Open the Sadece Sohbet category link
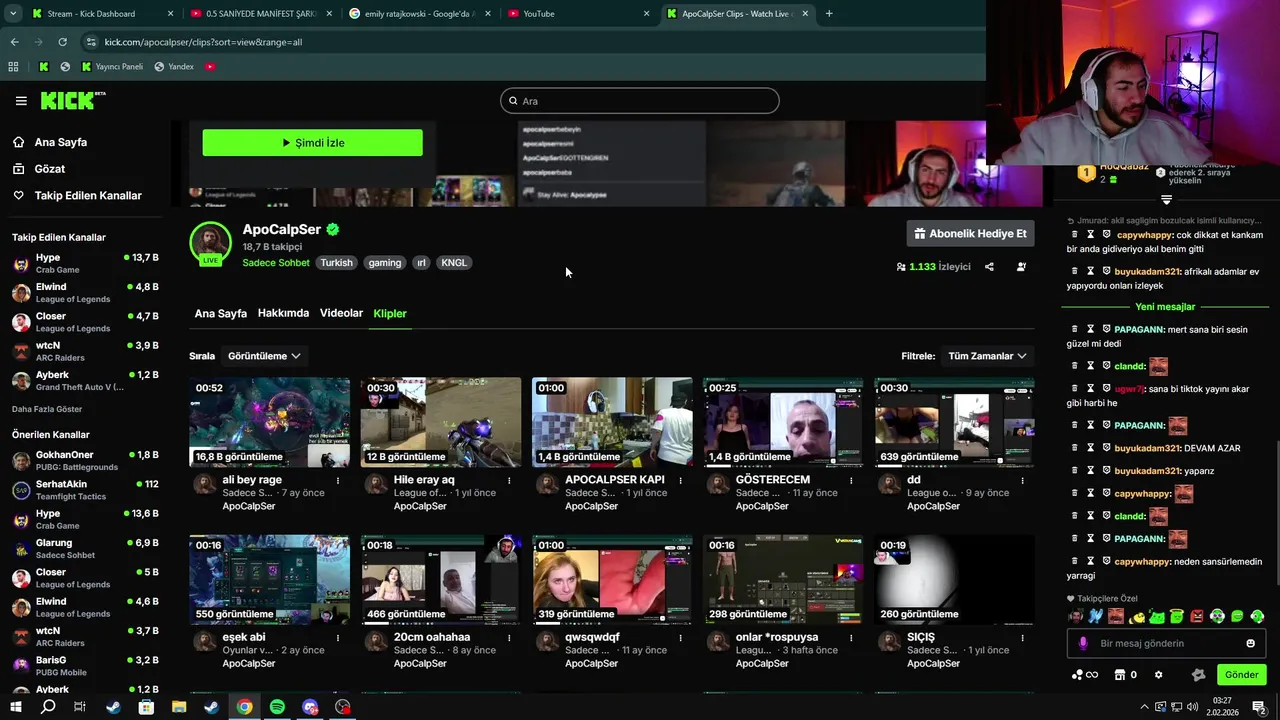Image resolution: width=1280 pixels, height=720 pixels. (x=276, y=263)
